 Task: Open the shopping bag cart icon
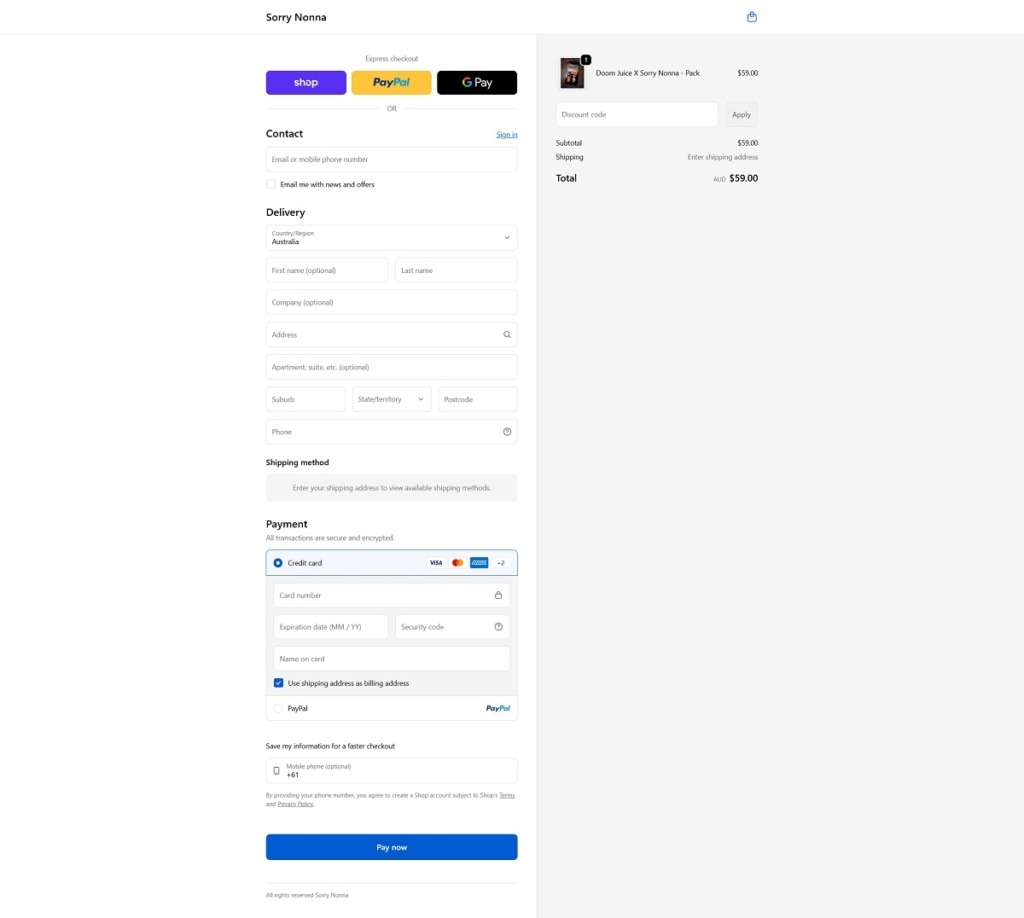click(752, 17)
